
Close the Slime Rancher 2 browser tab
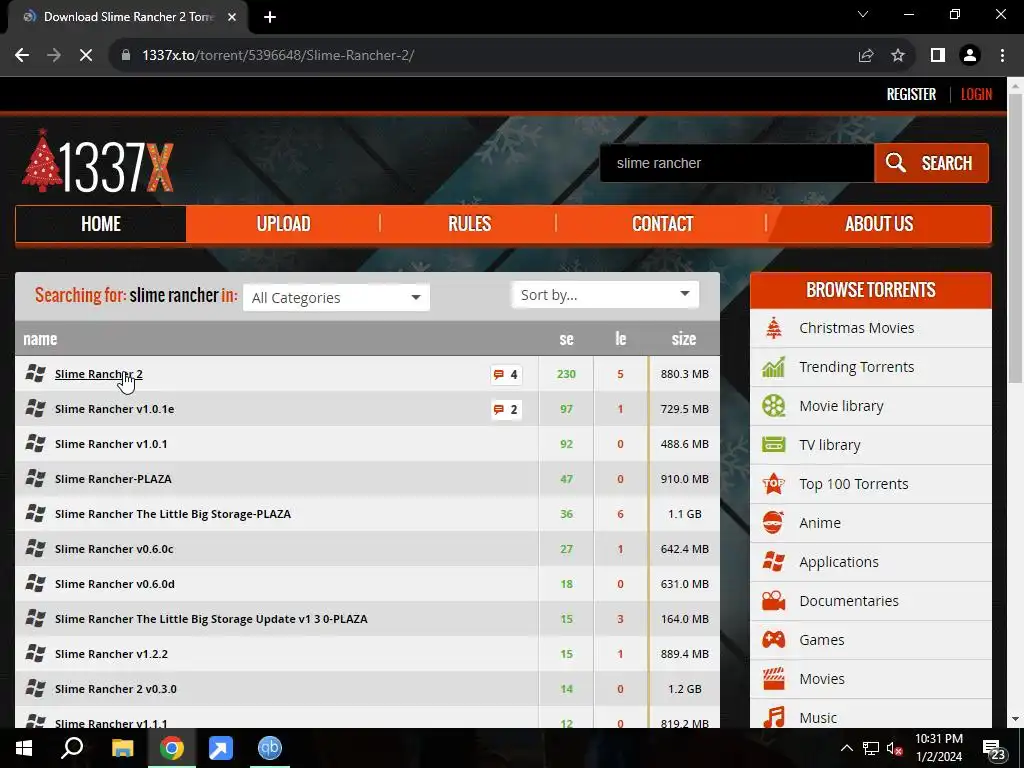(232, 17)
